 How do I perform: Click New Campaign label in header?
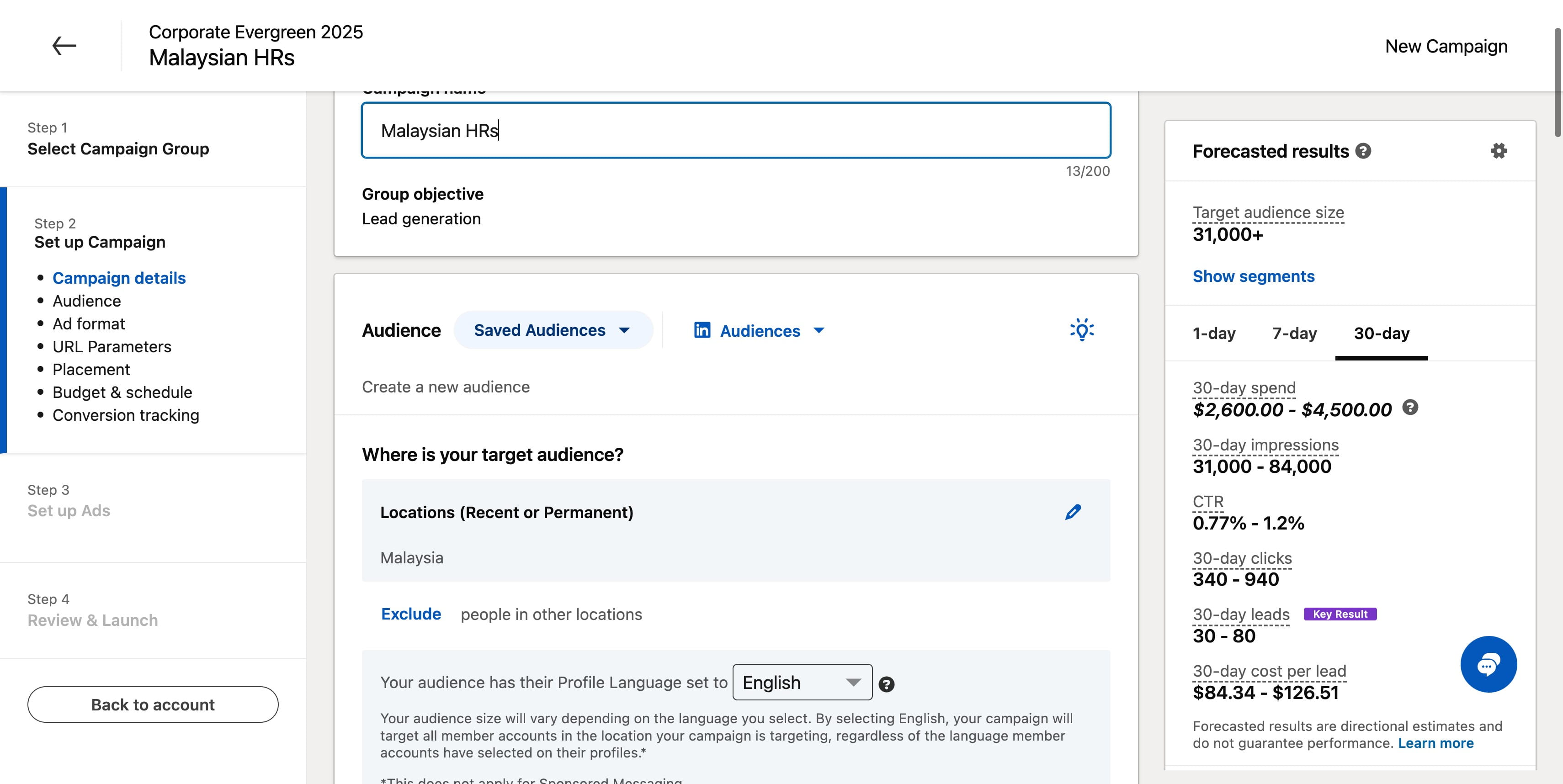(1446, 47)
